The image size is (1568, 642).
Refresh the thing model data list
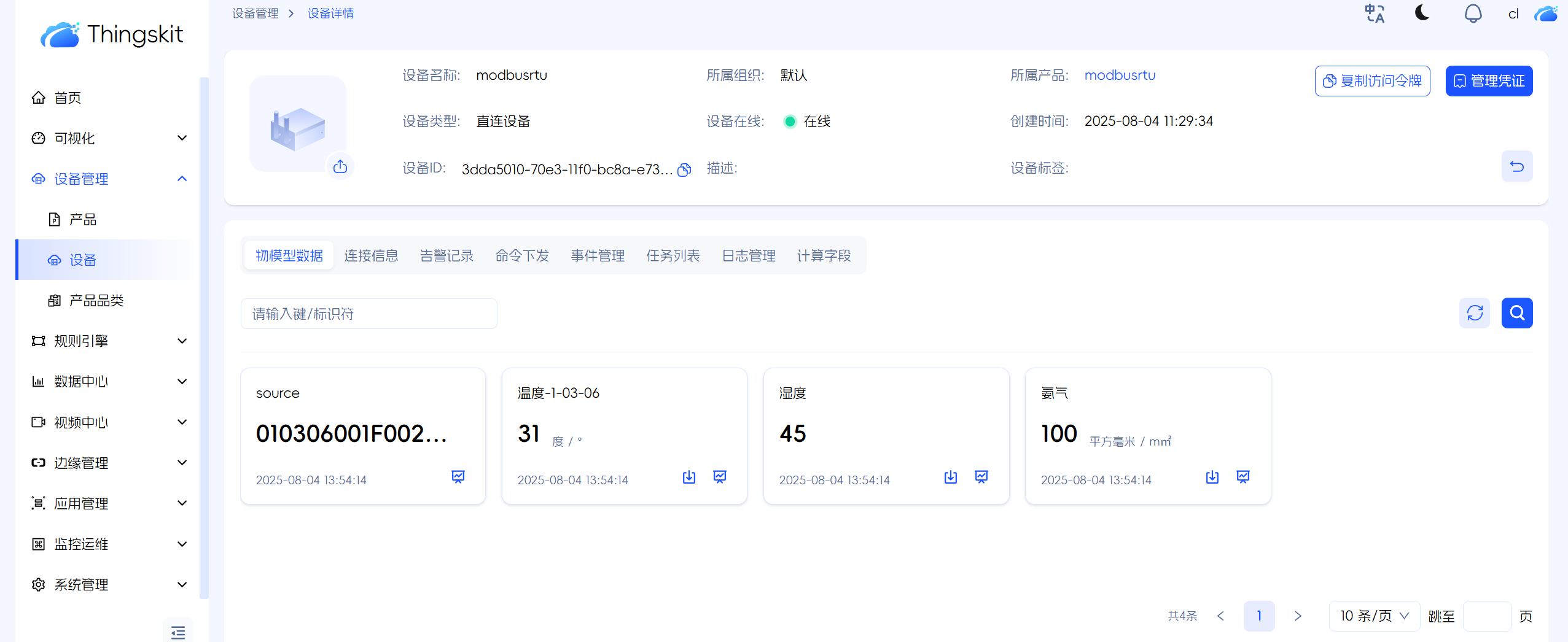click(x=1474, y=313)
